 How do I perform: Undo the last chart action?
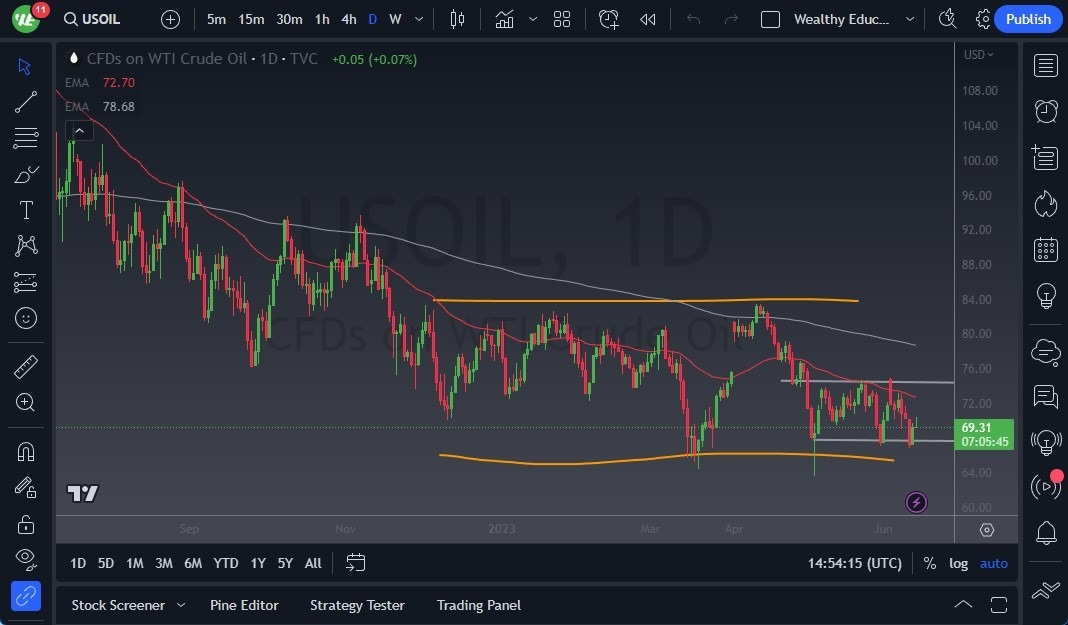[x=693, y=19]
